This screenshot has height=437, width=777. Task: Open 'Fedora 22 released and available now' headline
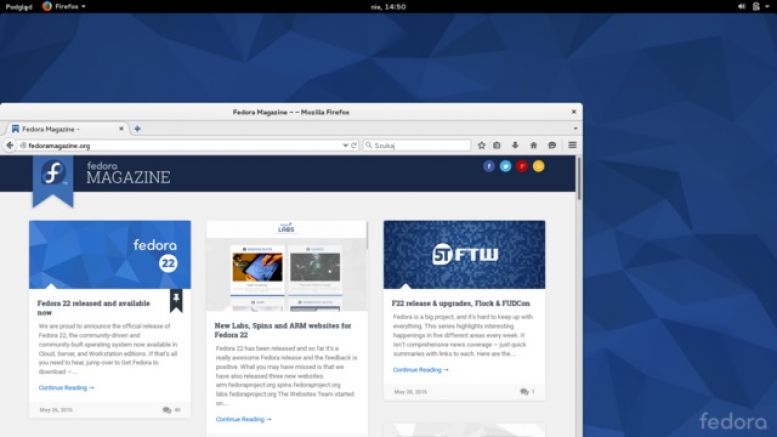(94, 308)
